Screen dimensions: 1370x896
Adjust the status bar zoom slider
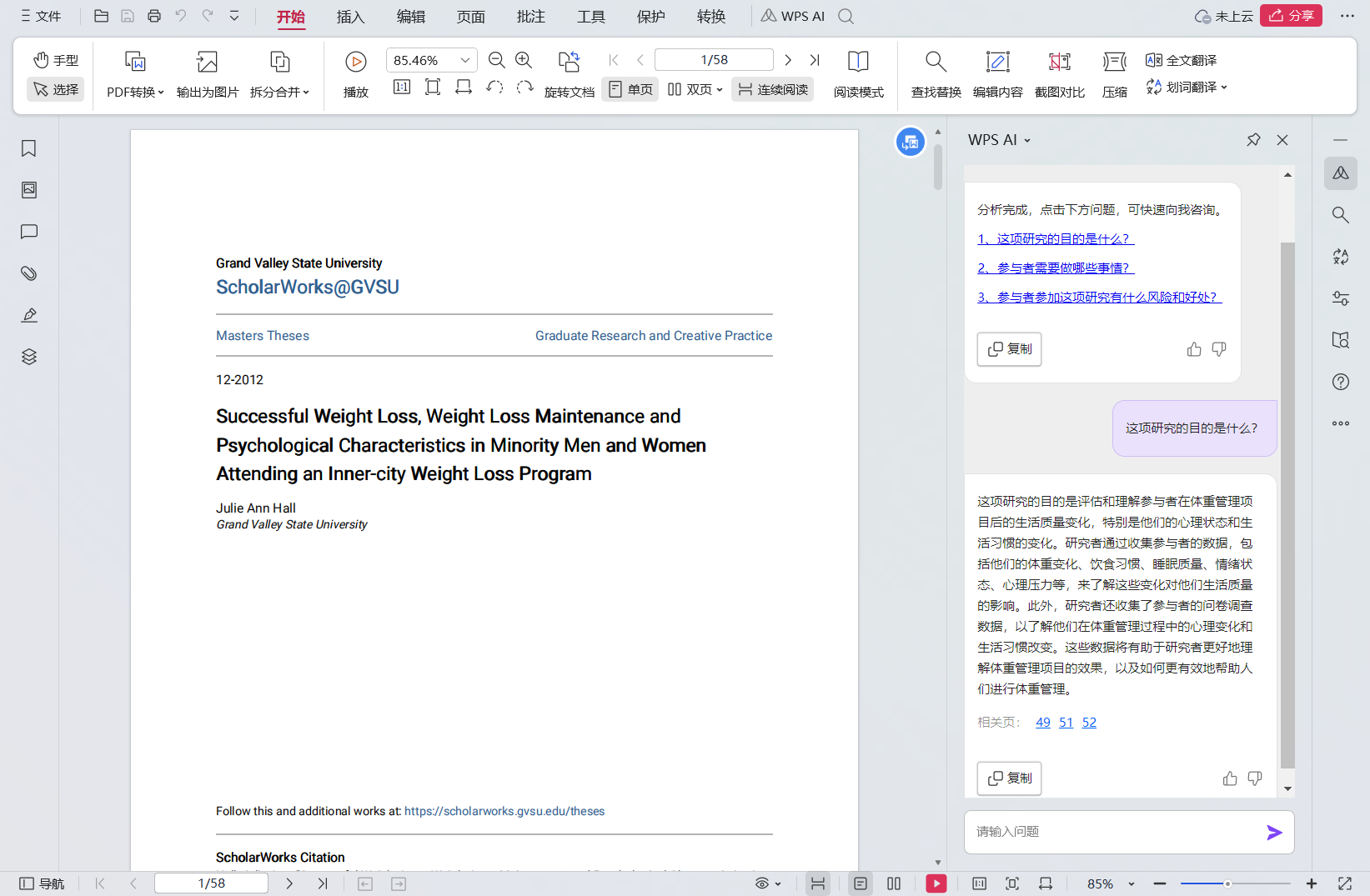(1235, 883)
